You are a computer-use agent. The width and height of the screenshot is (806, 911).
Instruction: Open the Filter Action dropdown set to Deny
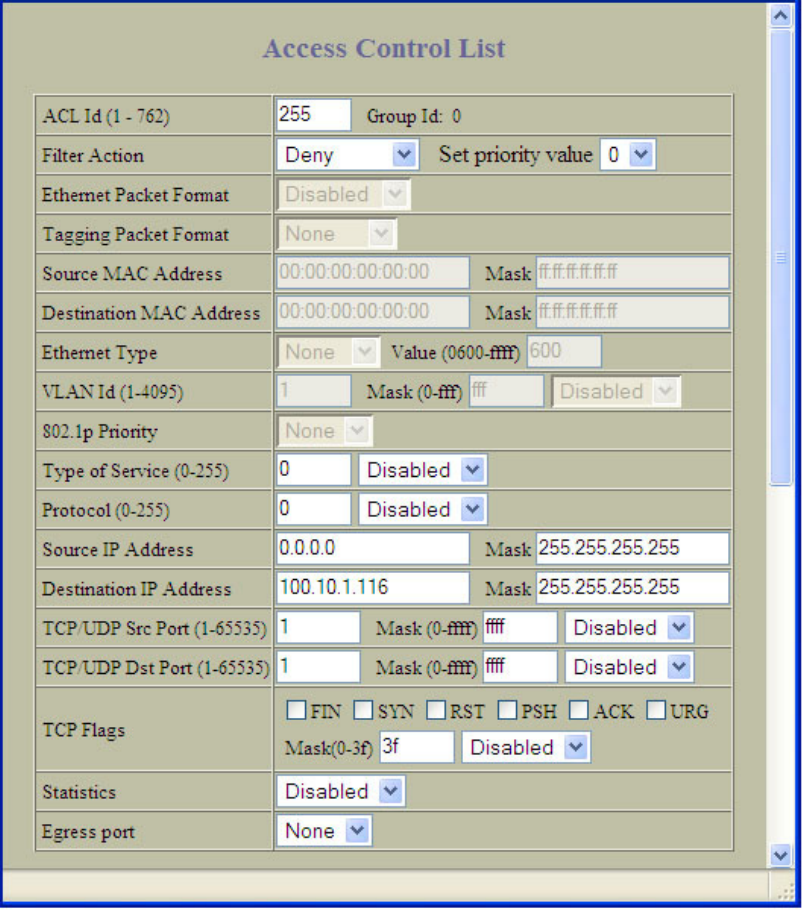(348, 155)
